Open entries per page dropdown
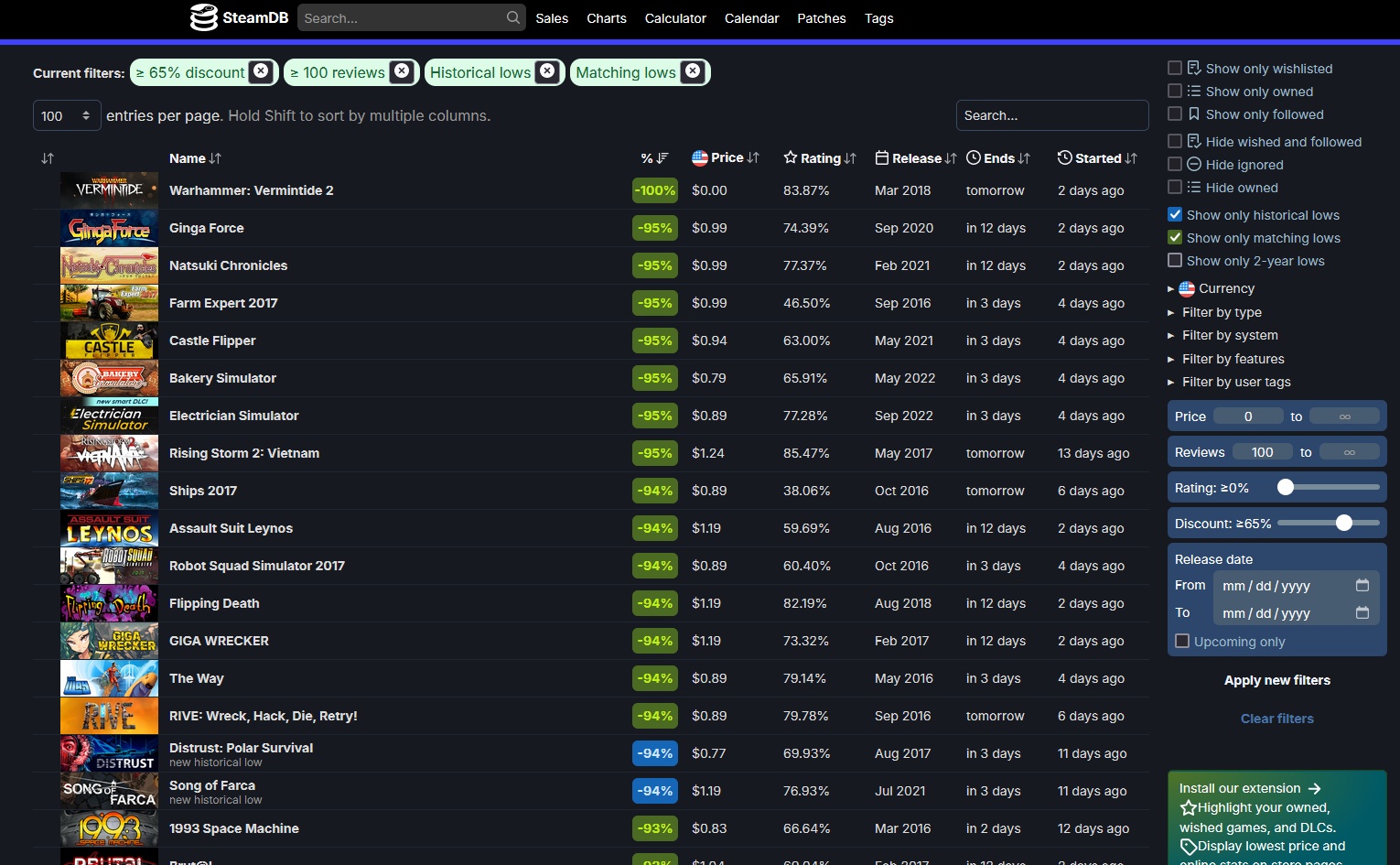Image resolution: width=1400 pixels, height=865 pixels. pyautogui.click(x=67, y=115)
